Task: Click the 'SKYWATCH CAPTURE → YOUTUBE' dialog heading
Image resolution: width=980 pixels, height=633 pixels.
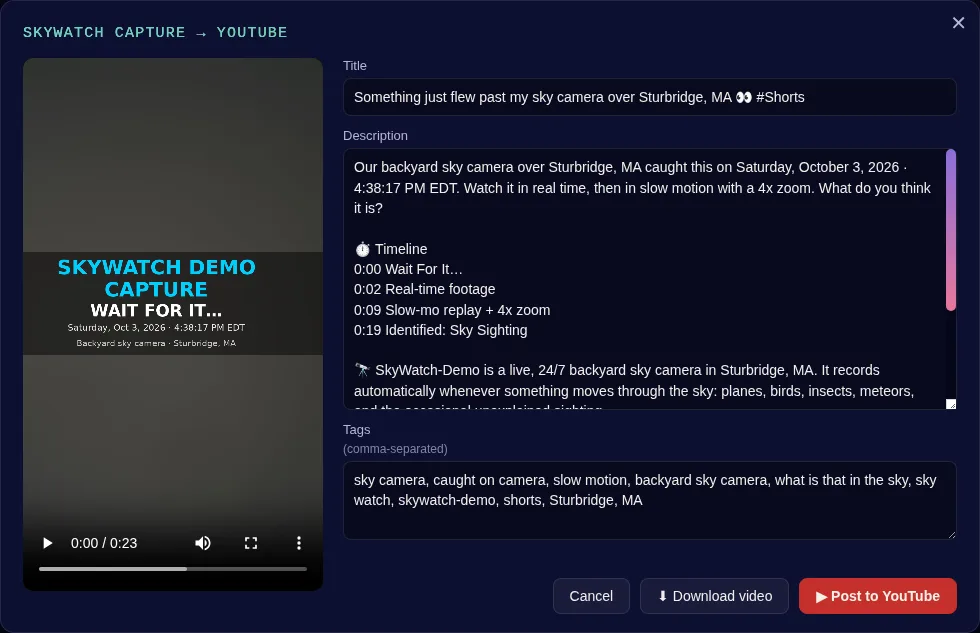Action: click(155, 32)
